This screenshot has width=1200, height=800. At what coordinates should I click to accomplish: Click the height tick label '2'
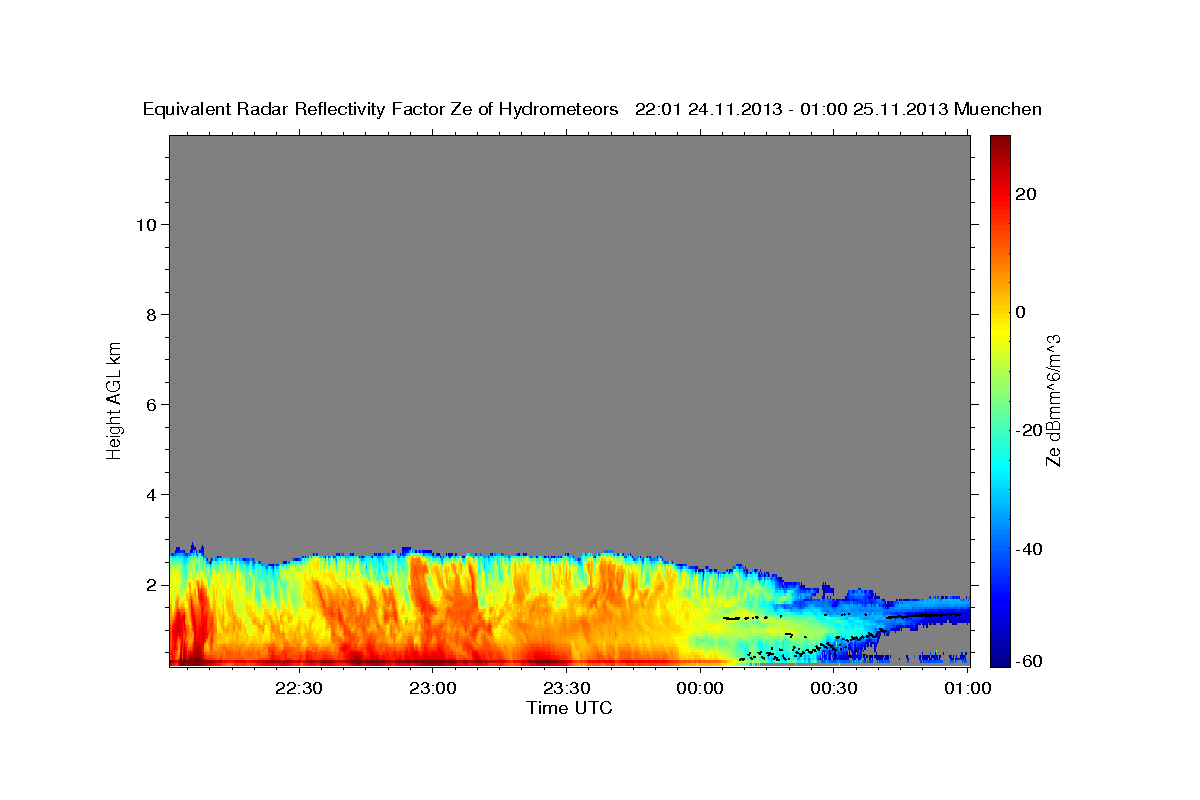click(x=151, y=584)
